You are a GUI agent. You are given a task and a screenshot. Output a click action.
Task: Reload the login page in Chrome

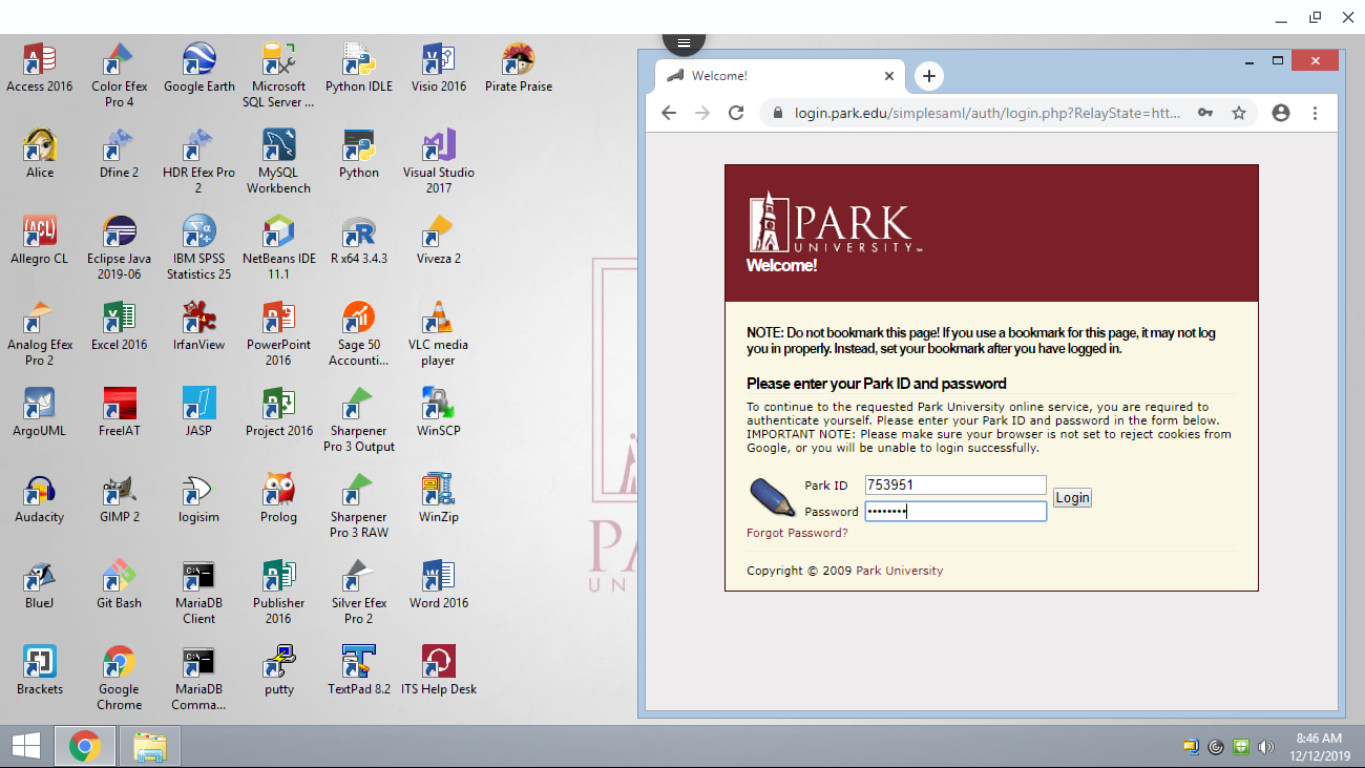click(736, 113)
